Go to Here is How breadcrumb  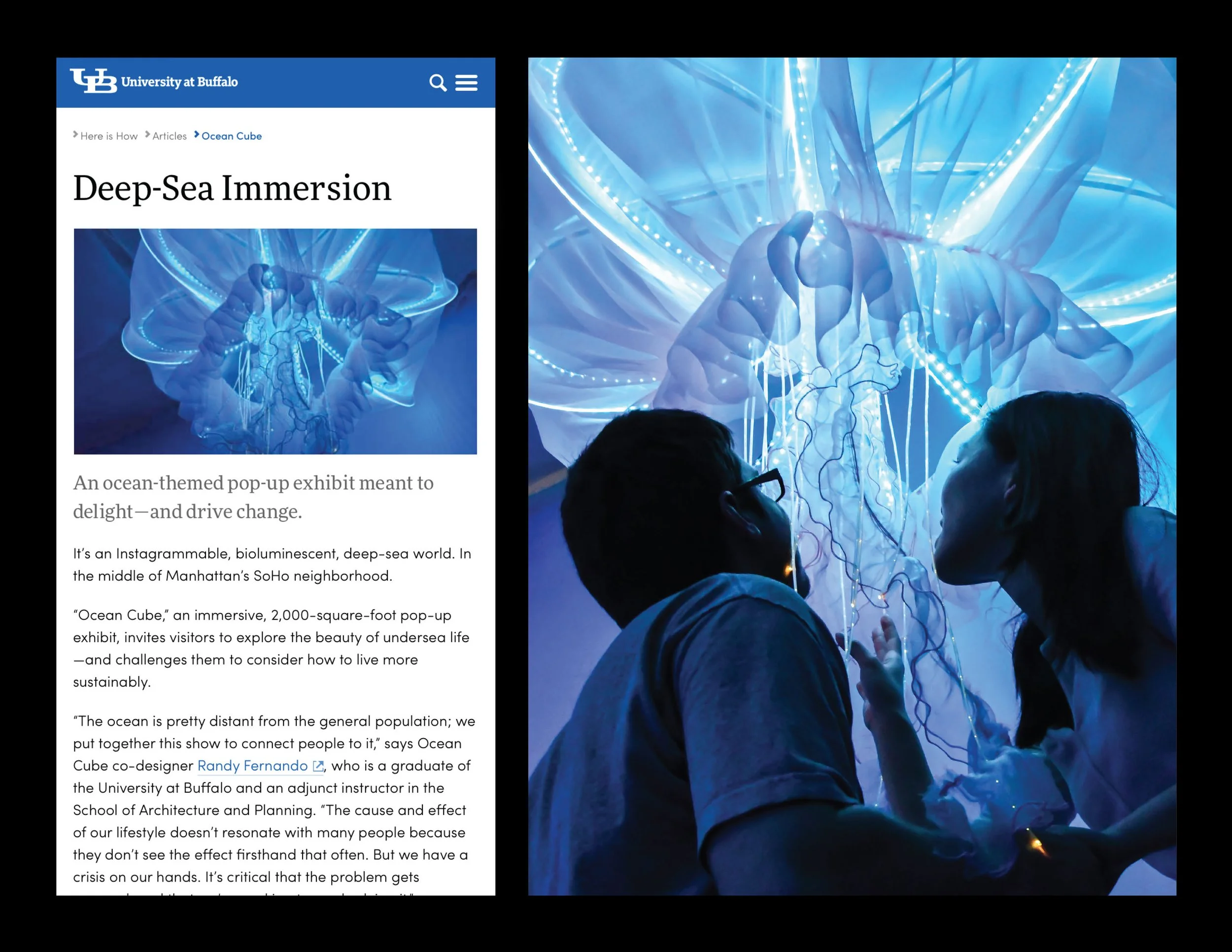click(109, 136)
